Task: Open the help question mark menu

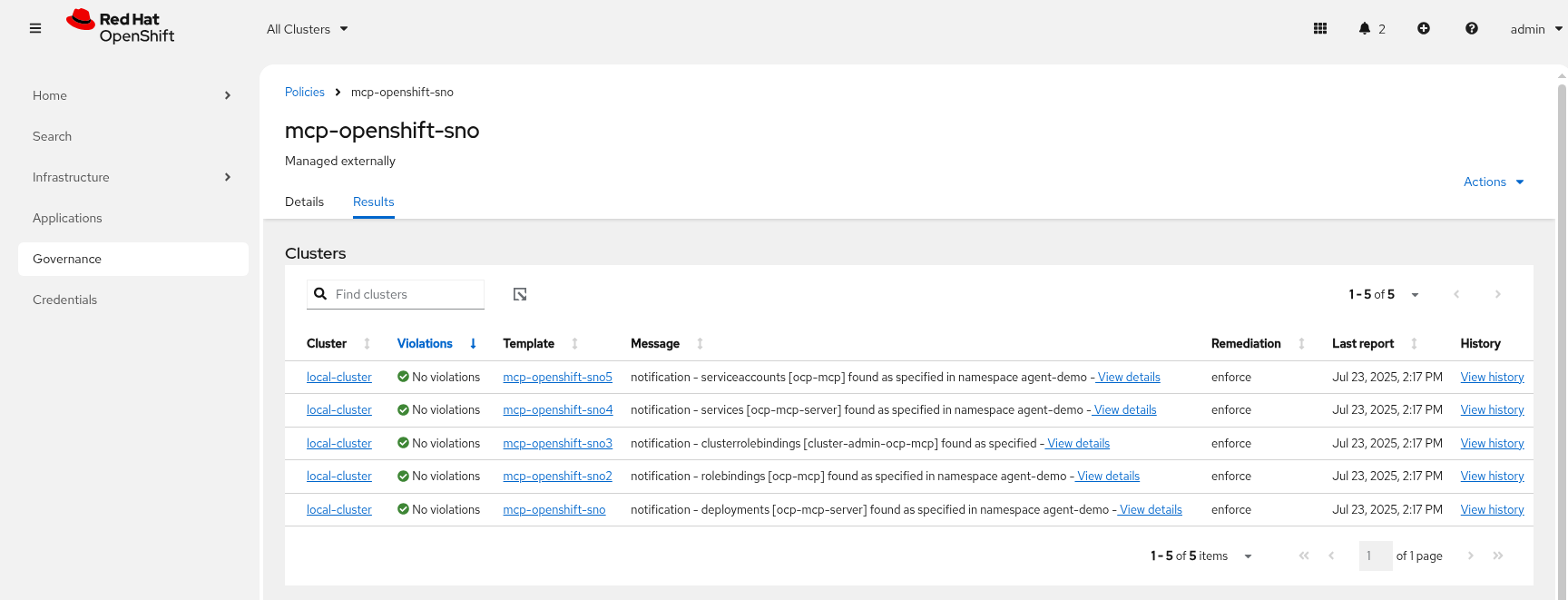Action: [x=1472, y=29]
